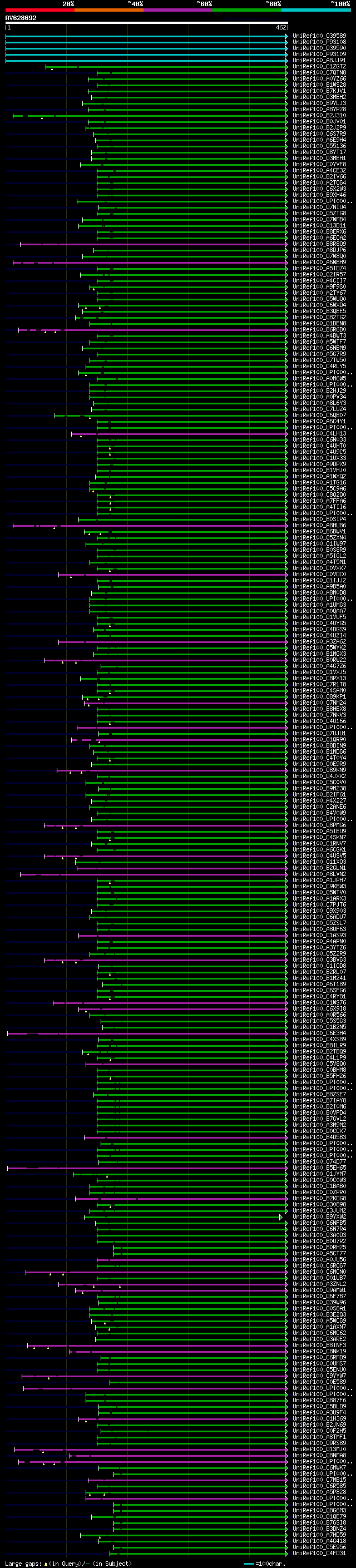Image resolution: width=356 pixels, height=1568 pixels.
Task: Click the white query sequence bar
Action: [147, 23]
